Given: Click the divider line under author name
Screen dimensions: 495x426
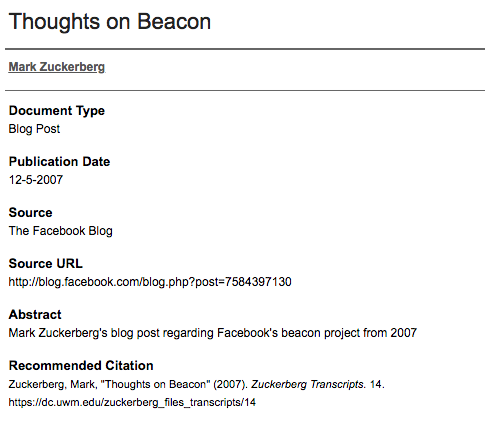Looking at the screenshot, I should point(245,90).
